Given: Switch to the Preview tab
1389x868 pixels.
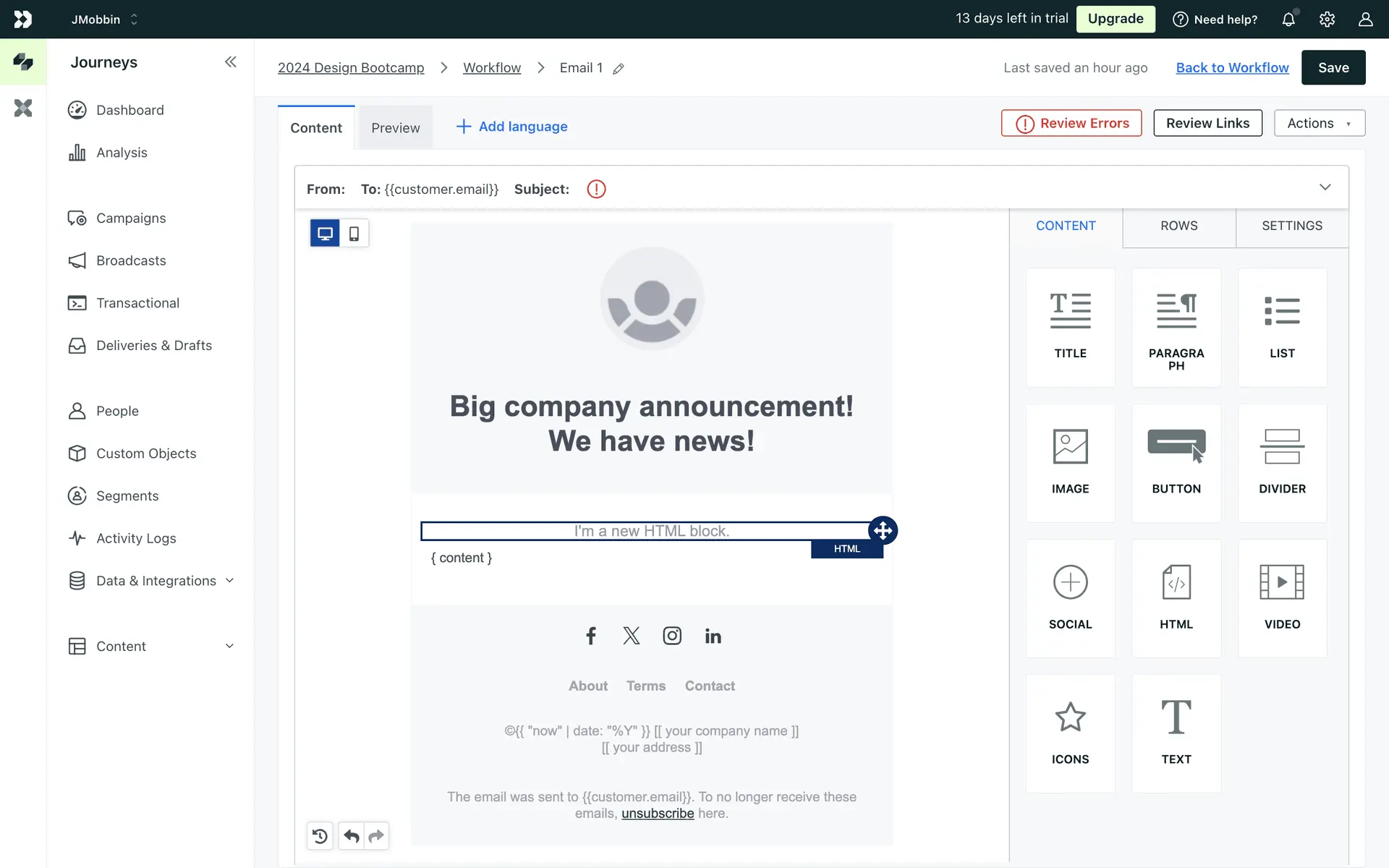Looking at the screenshot, I should tap(395, 128).
